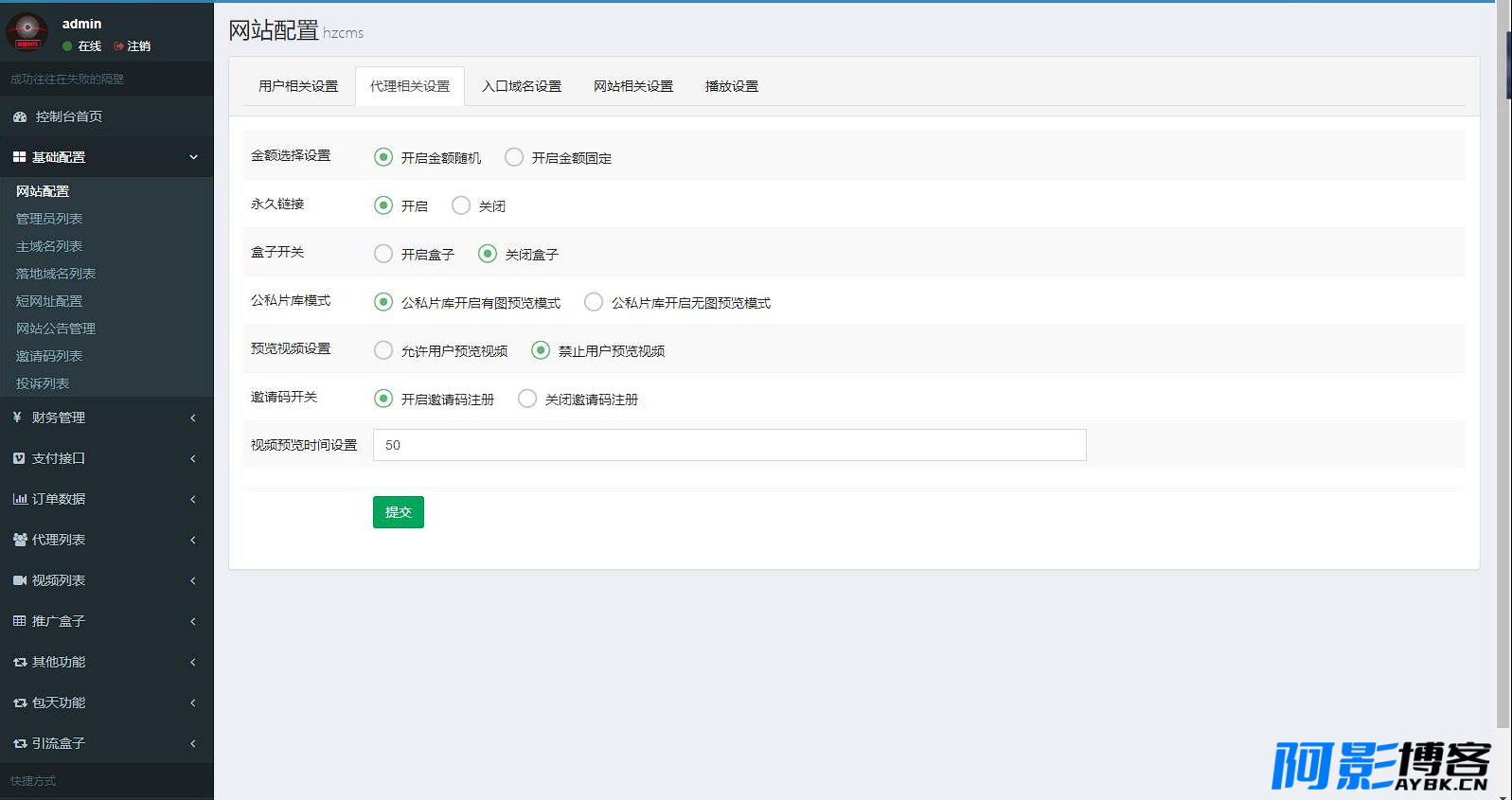
Task: Click the grid icon beside 基础配置
Action: click(x=19, y=157)
